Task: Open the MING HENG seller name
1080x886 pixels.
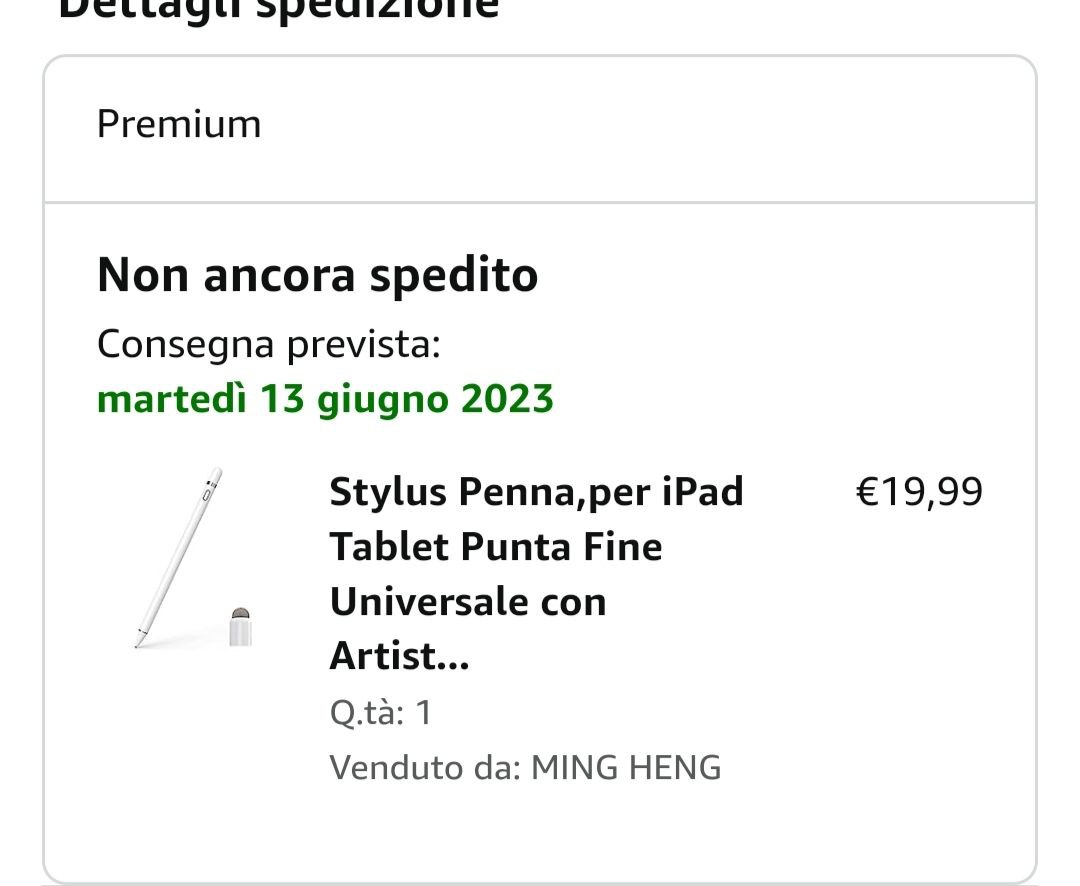Action: [x=626, y=768]
